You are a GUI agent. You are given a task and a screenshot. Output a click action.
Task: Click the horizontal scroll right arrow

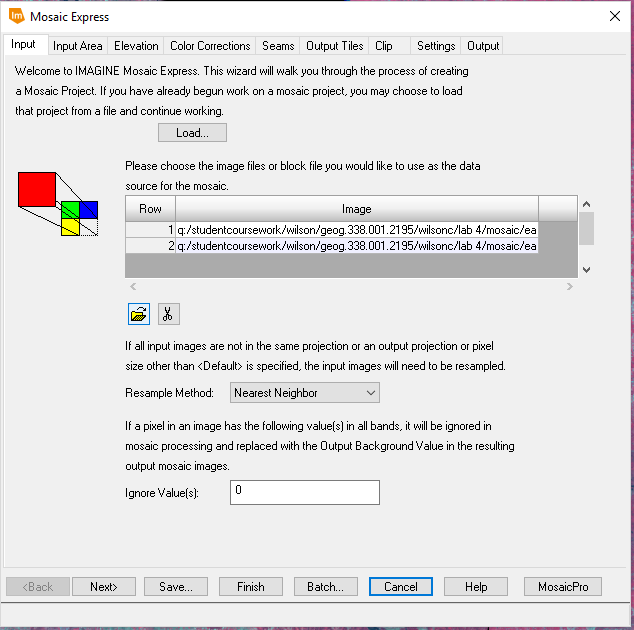pyautogui.click(x=570, y=287)
